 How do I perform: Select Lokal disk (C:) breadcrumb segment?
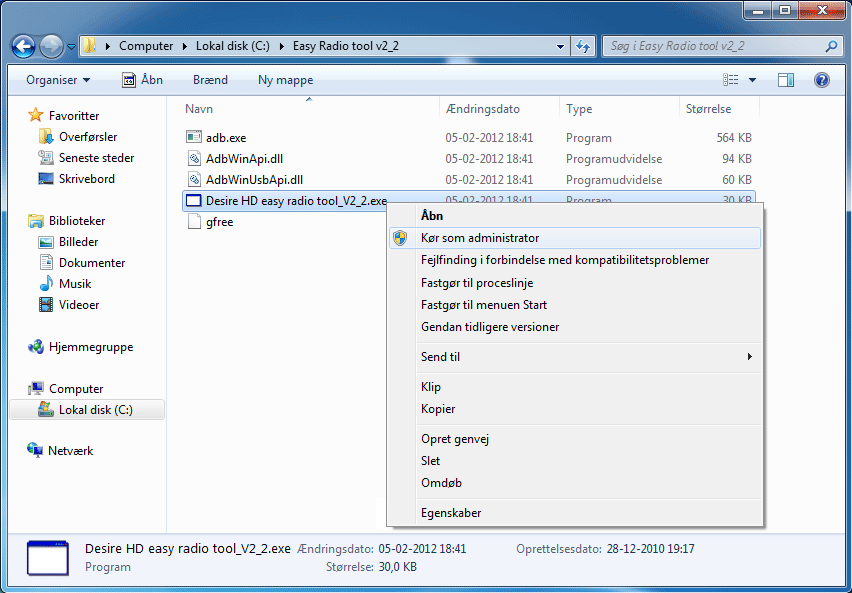[x=233, y=46]
